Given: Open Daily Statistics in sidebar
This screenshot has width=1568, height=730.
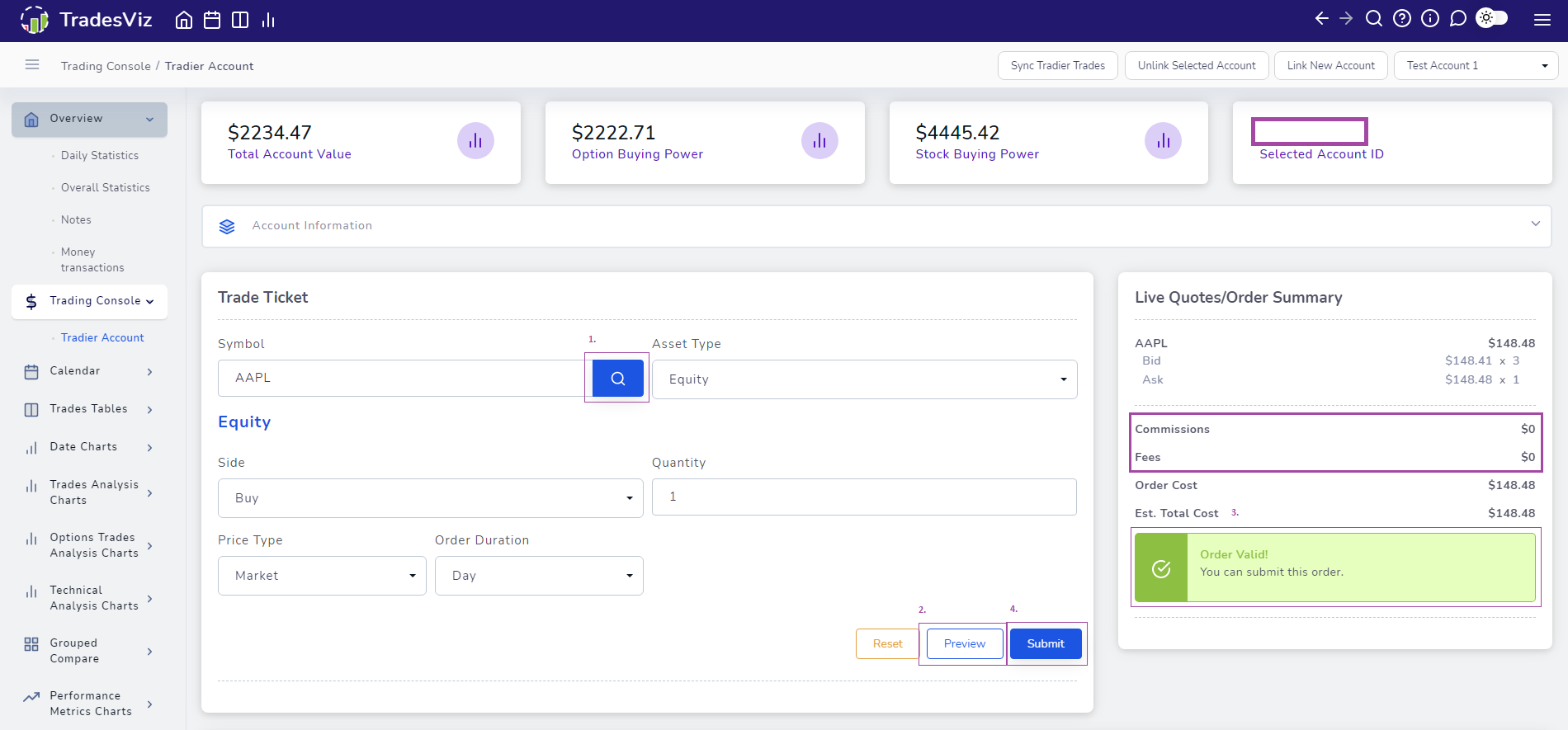Looking at the screenshot, I should (x=100, y=155).
